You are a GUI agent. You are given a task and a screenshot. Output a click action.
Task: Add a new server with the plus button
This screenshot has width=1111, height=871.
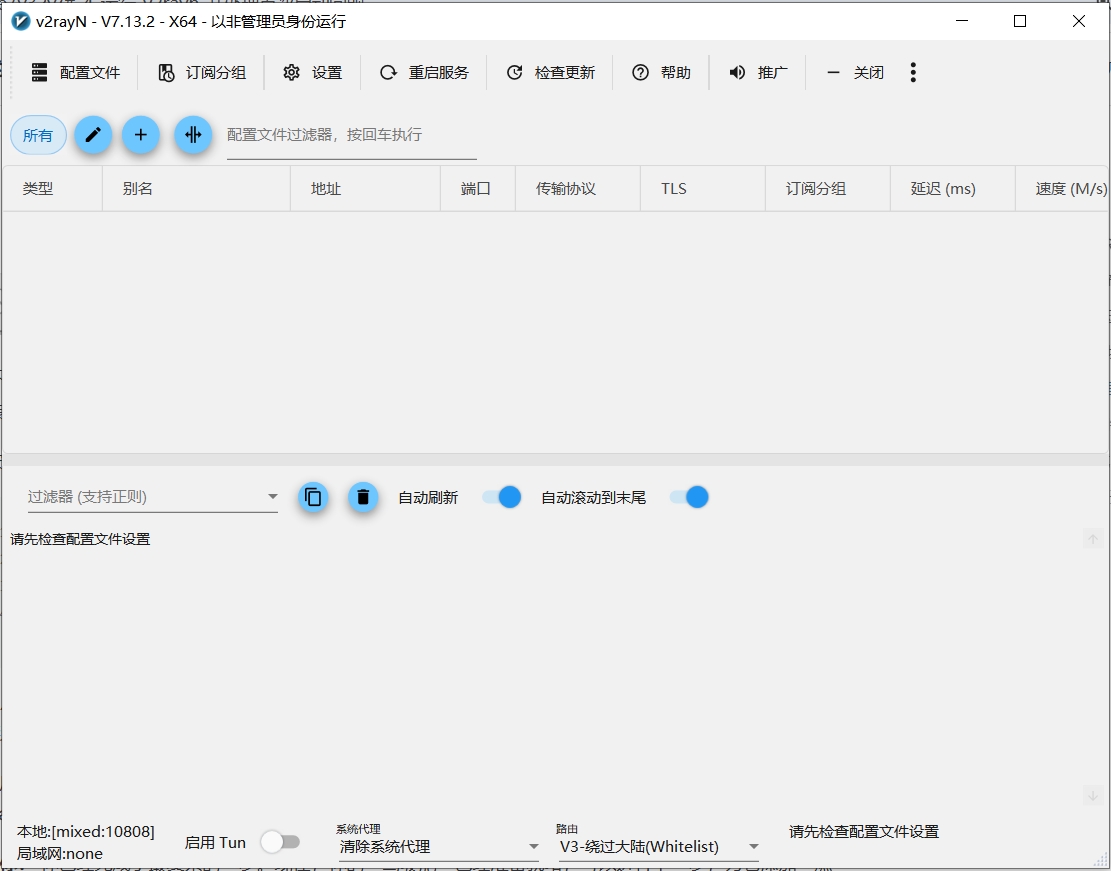(x=140, y=135)
